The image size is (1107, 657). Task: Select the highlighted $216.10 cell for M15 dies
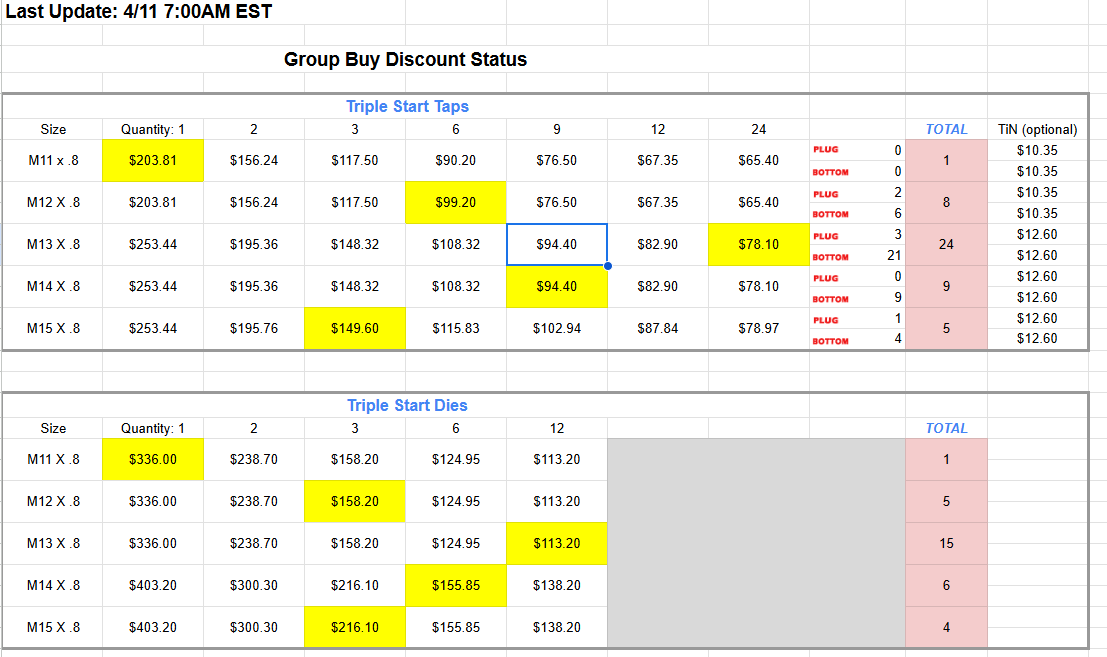point(355,627)
